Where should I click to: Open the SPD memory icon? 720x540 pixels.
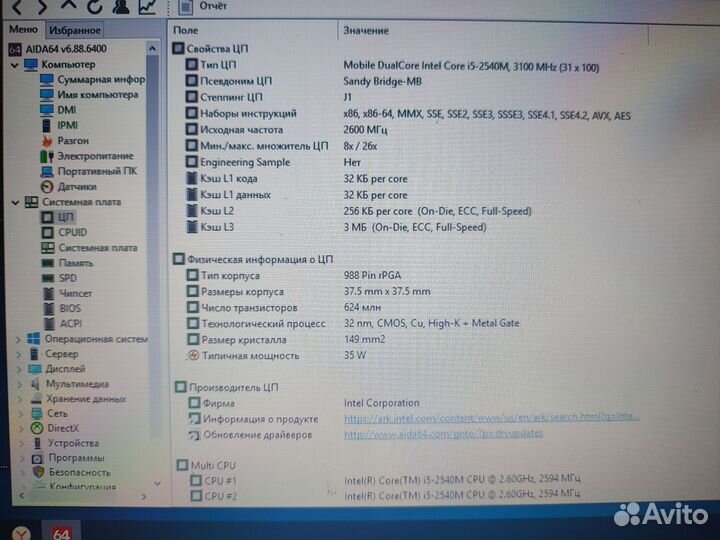48,278
